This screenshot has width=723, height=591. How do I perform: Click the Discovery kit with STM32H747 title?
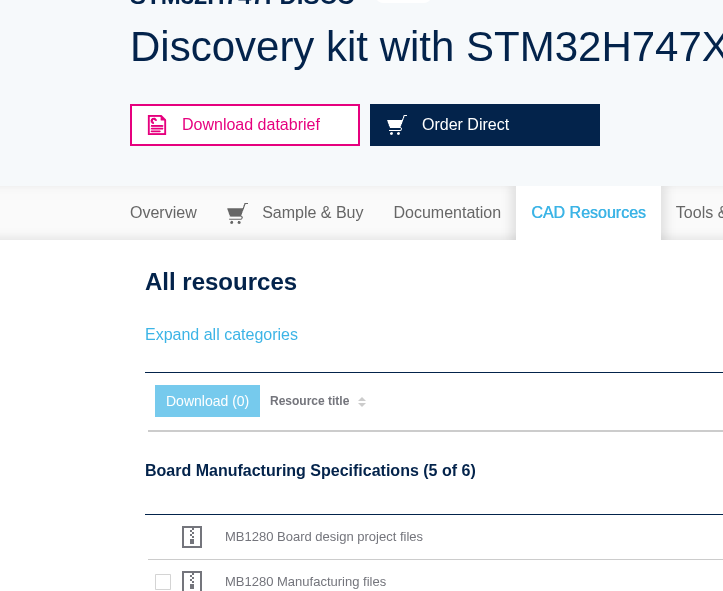pos(427,47)
